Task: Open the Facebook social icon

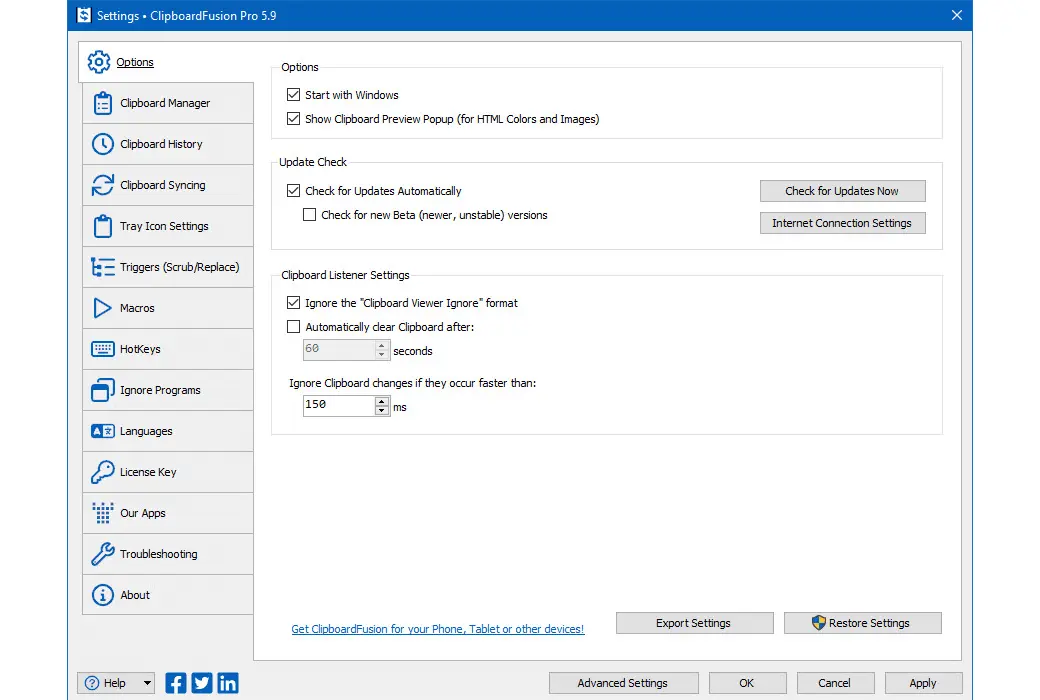Action: click(176, 683)
